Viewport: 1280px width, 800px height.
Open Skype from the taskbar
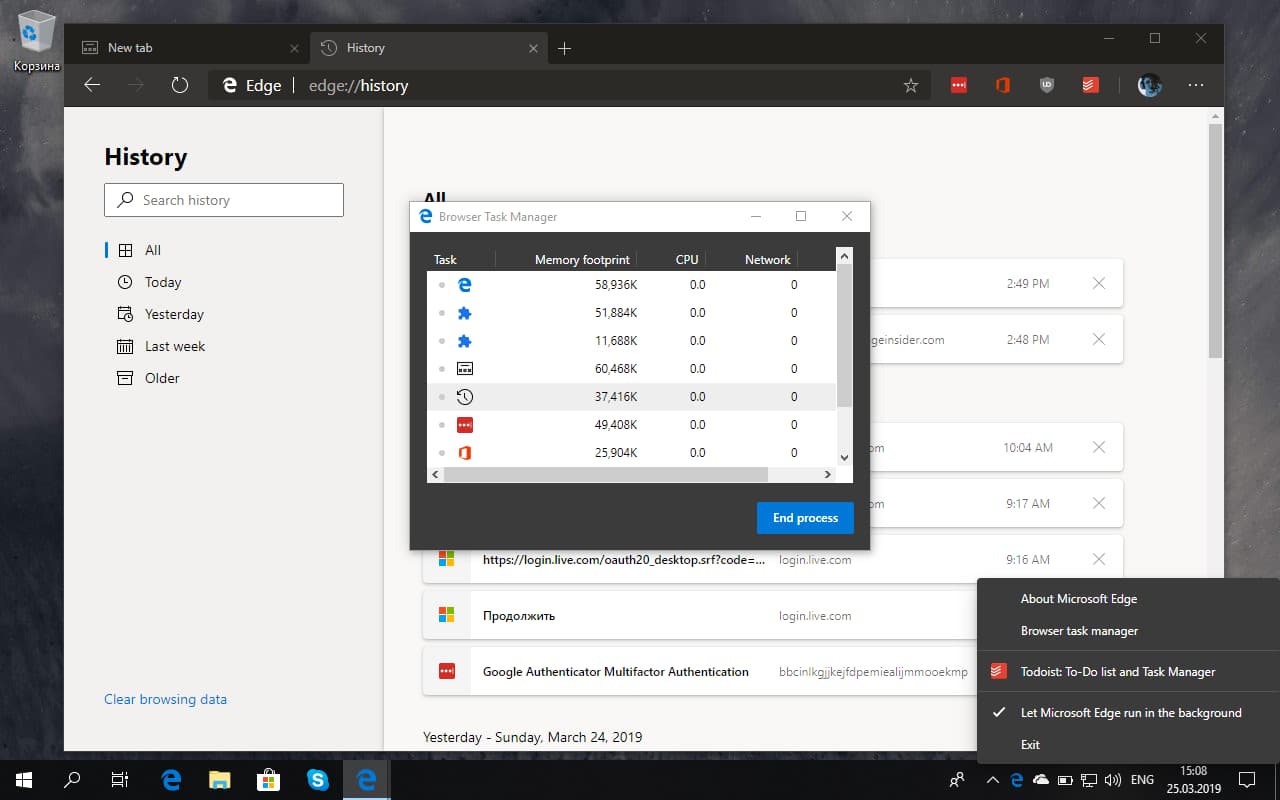tap(318, 780)
